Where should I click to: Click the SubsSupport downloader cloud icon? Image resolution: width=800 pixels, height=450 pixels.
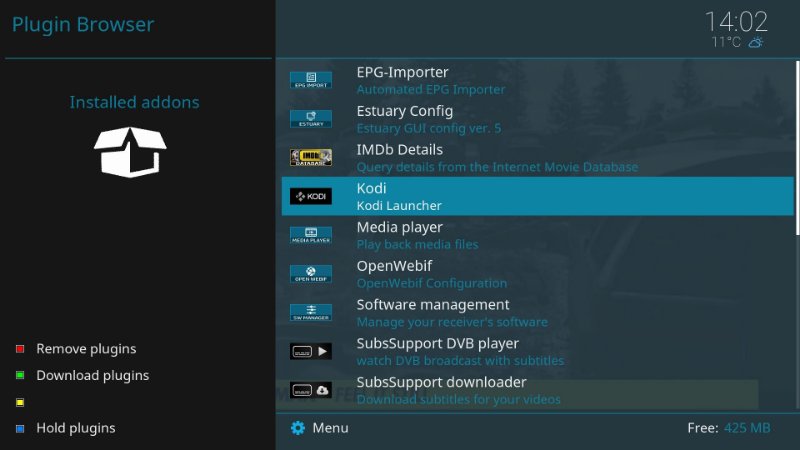[310, 390]
